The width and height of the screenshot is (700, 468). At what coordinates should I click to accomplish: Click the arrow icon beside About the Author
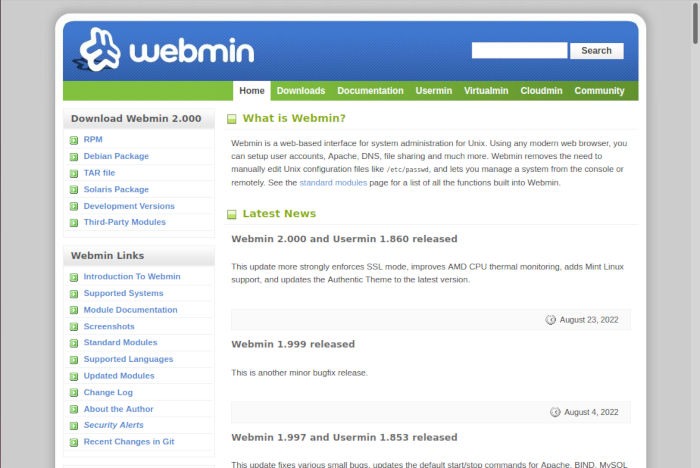[x=74, y=409]
